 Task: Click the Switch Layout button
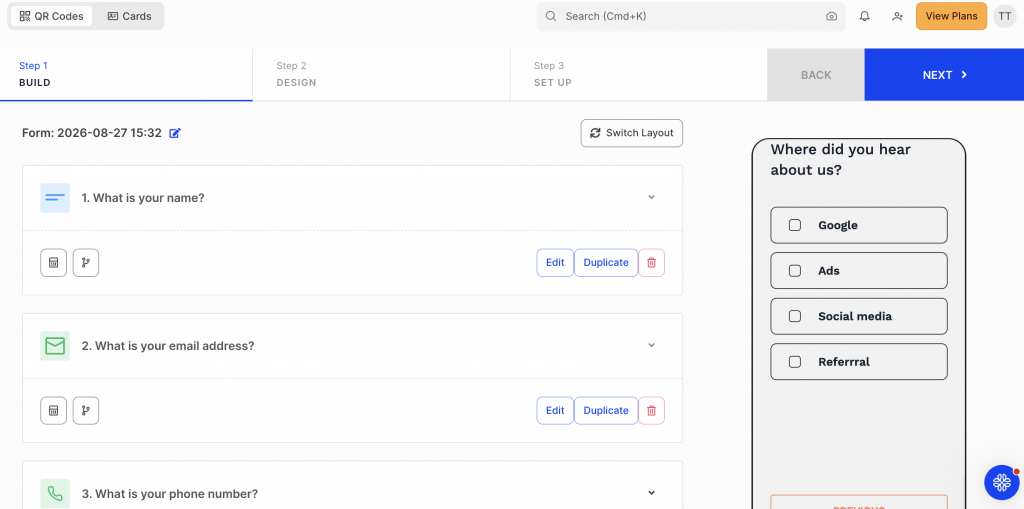632,133
